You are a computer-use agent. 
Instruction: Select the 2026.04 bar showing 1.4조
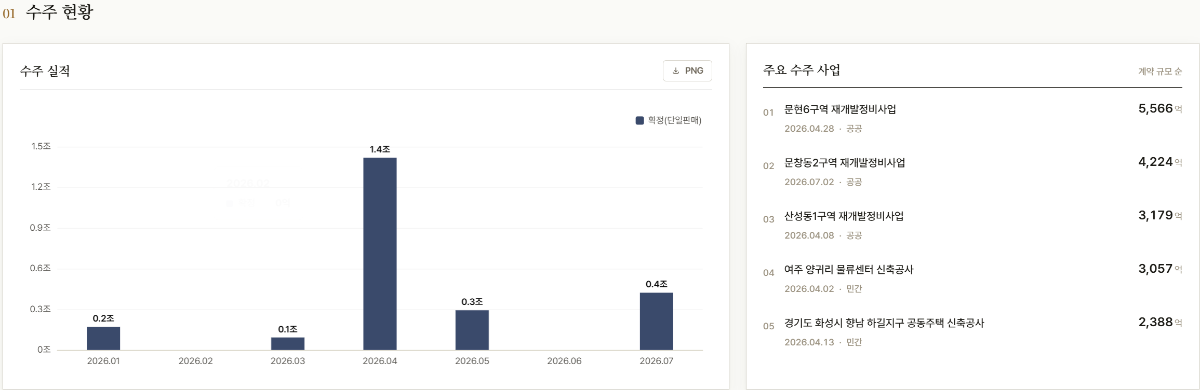click(380, 254)
